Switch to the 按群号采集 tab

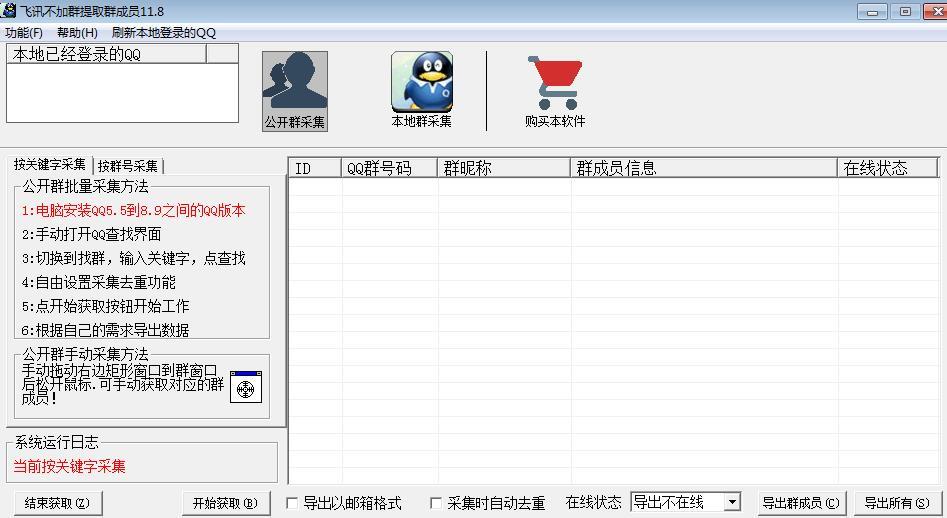click(x=128, y=165)
